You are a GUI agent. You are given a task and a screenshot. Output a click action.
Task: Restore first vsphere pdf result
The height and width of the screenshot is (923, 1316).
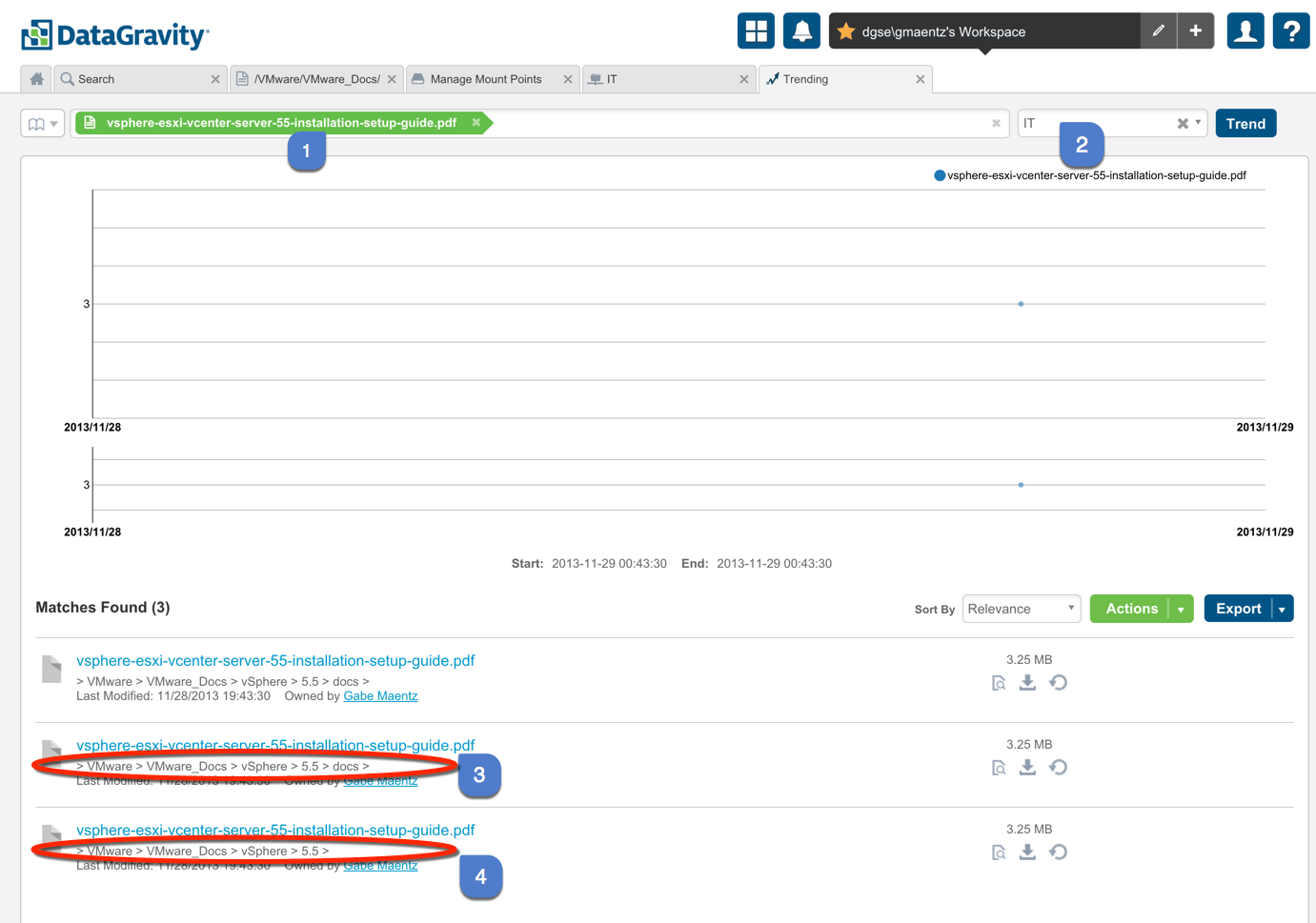(1058, 683)
